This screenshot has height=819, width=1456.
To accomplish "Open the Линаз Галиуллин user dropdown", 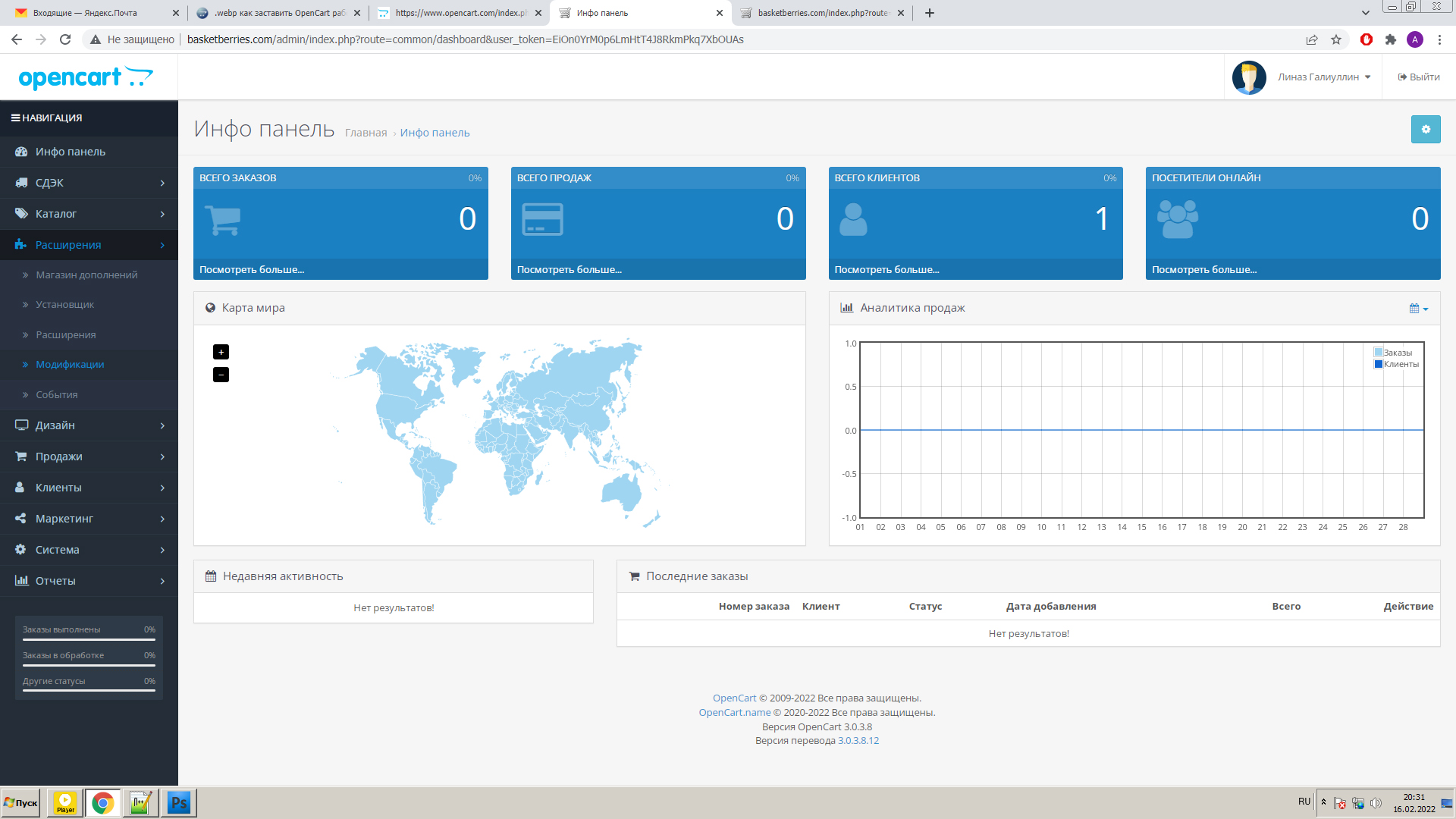I will [x=1323, y=77].
